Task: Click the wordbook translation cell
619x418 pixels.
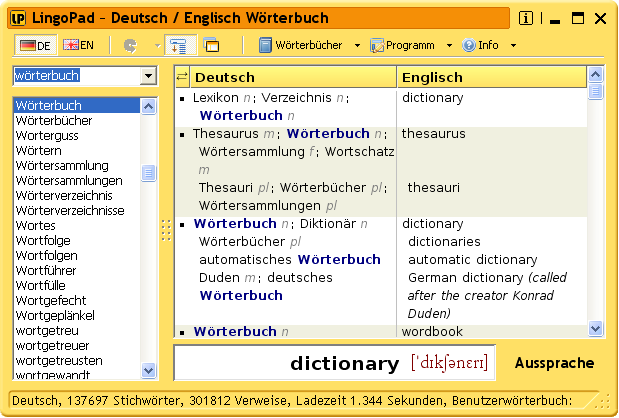Action: click(432, 331)
